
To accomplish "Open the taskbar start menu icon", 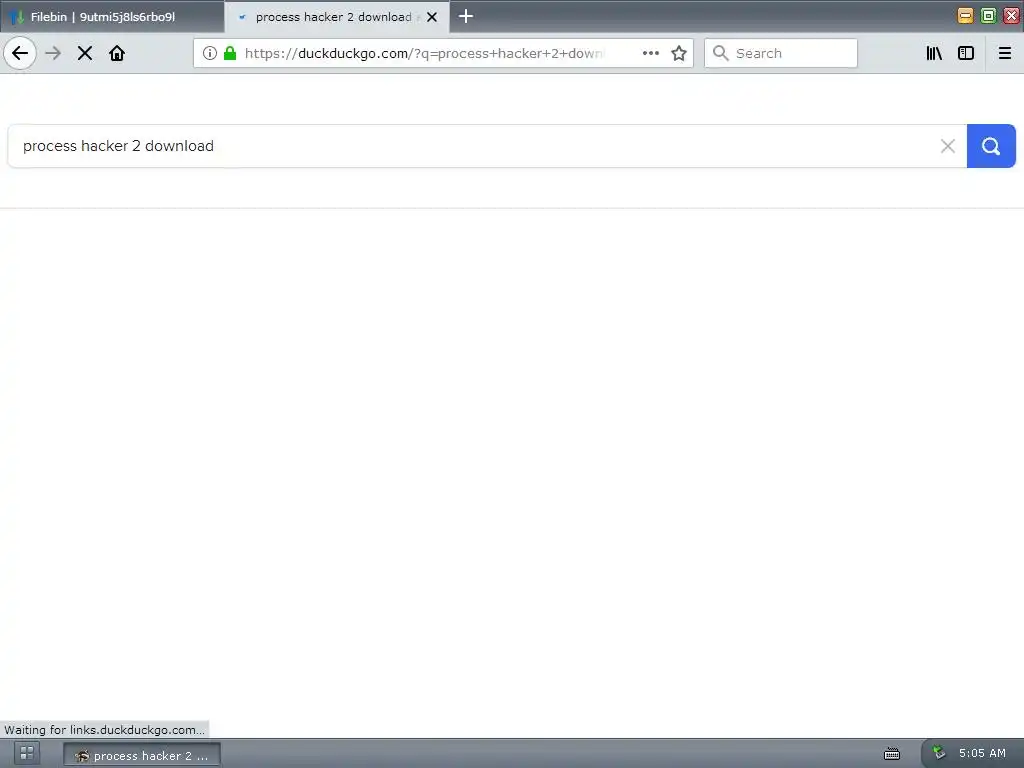I will (27, 754).
